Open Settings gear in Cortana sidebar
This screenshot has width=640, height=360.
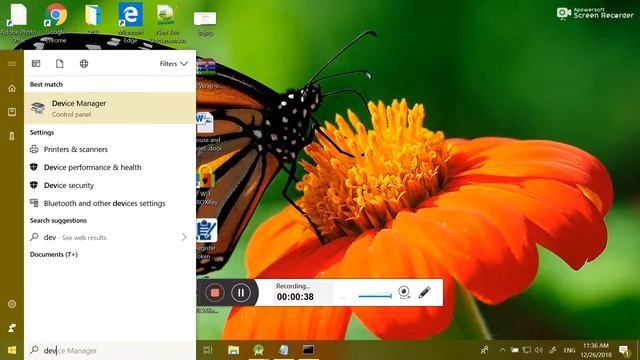pyautogui.click(x=12, y=304)
